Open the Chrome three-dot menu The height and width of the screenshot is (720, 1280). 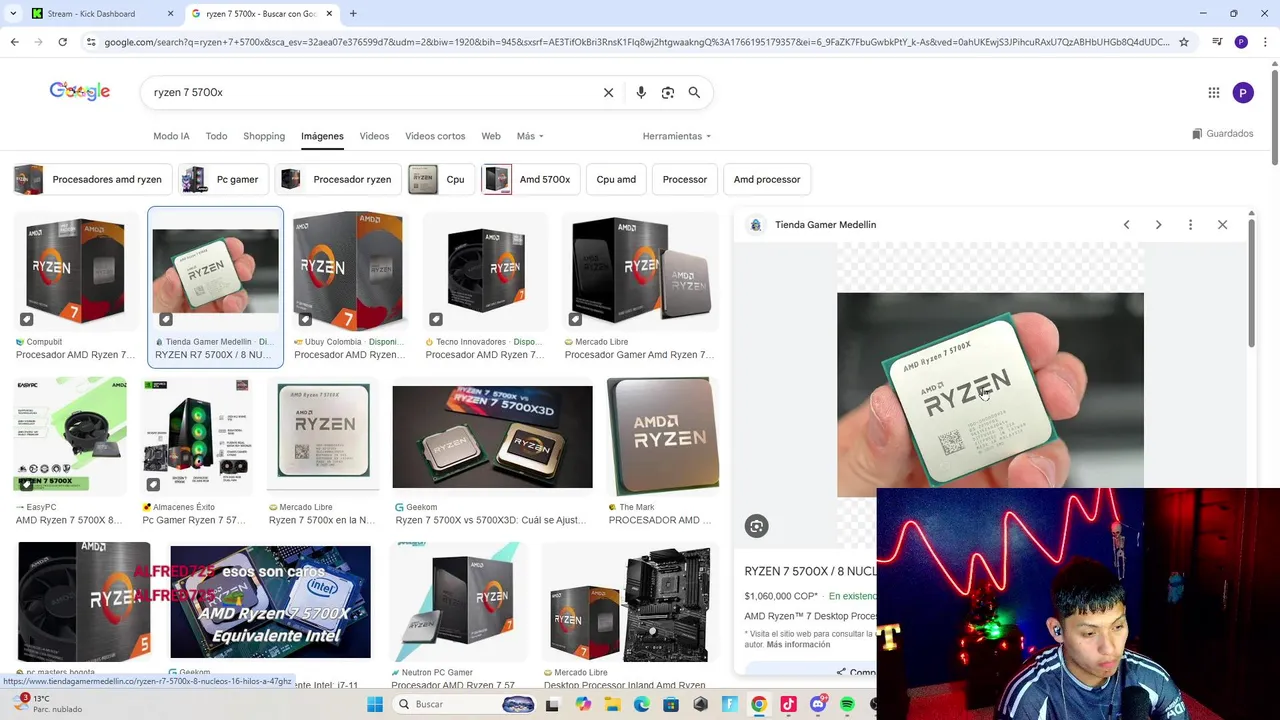point(1265,42)
